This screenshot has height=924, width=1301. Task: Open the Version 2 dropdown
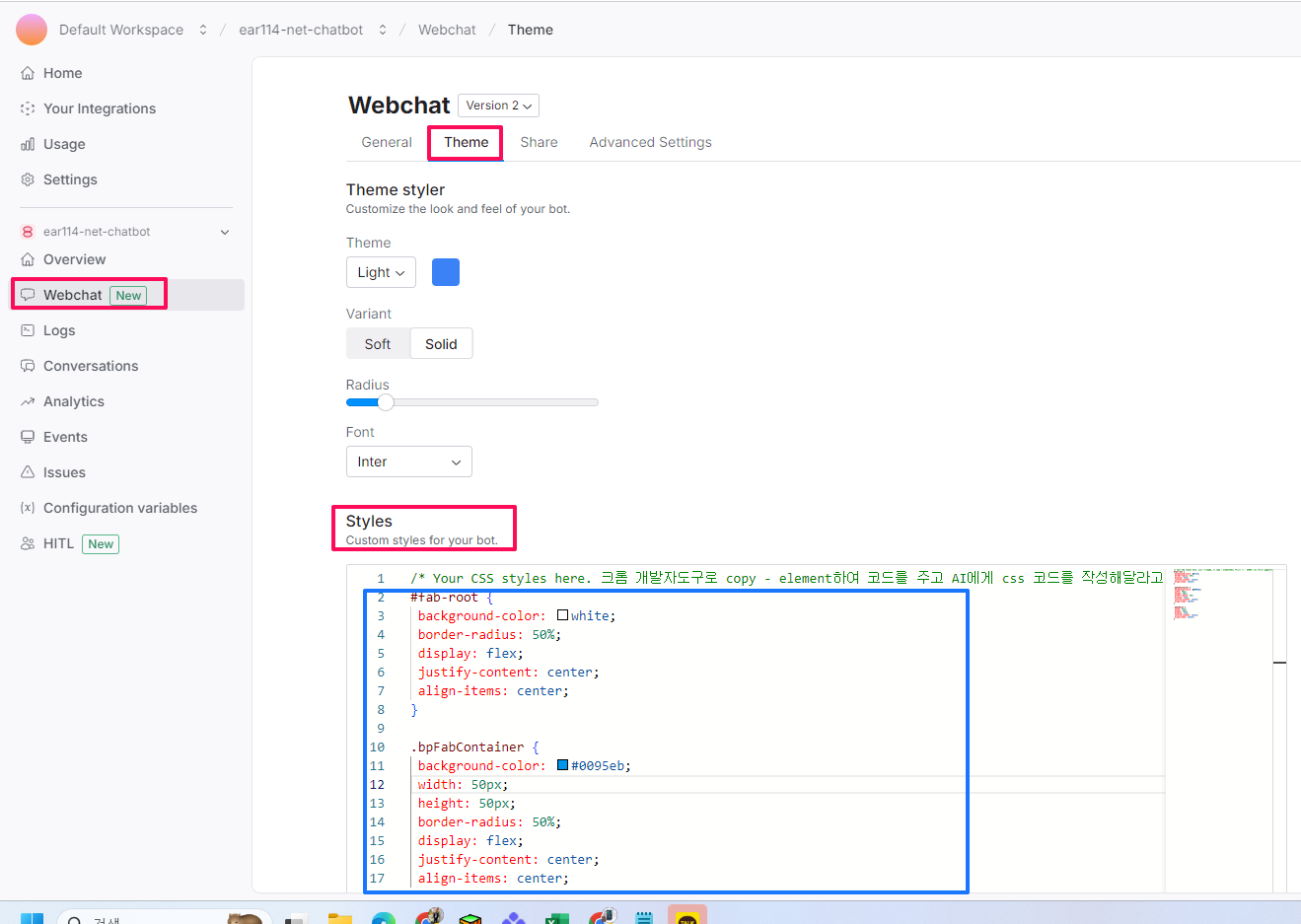tap(498, 105)
